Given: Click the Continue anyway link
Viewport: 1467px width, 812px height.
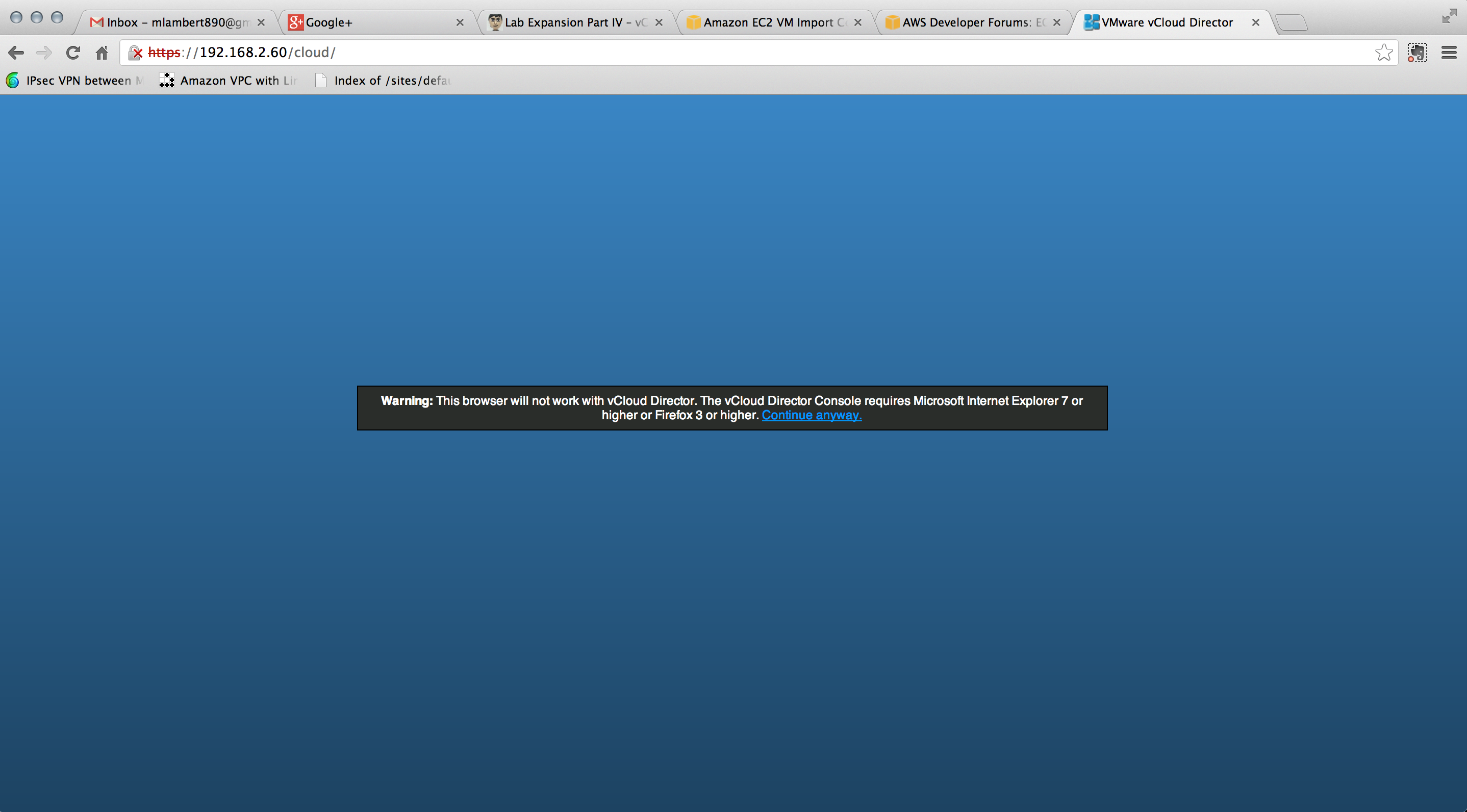Looking at the screenshot, I should point(812,415).
